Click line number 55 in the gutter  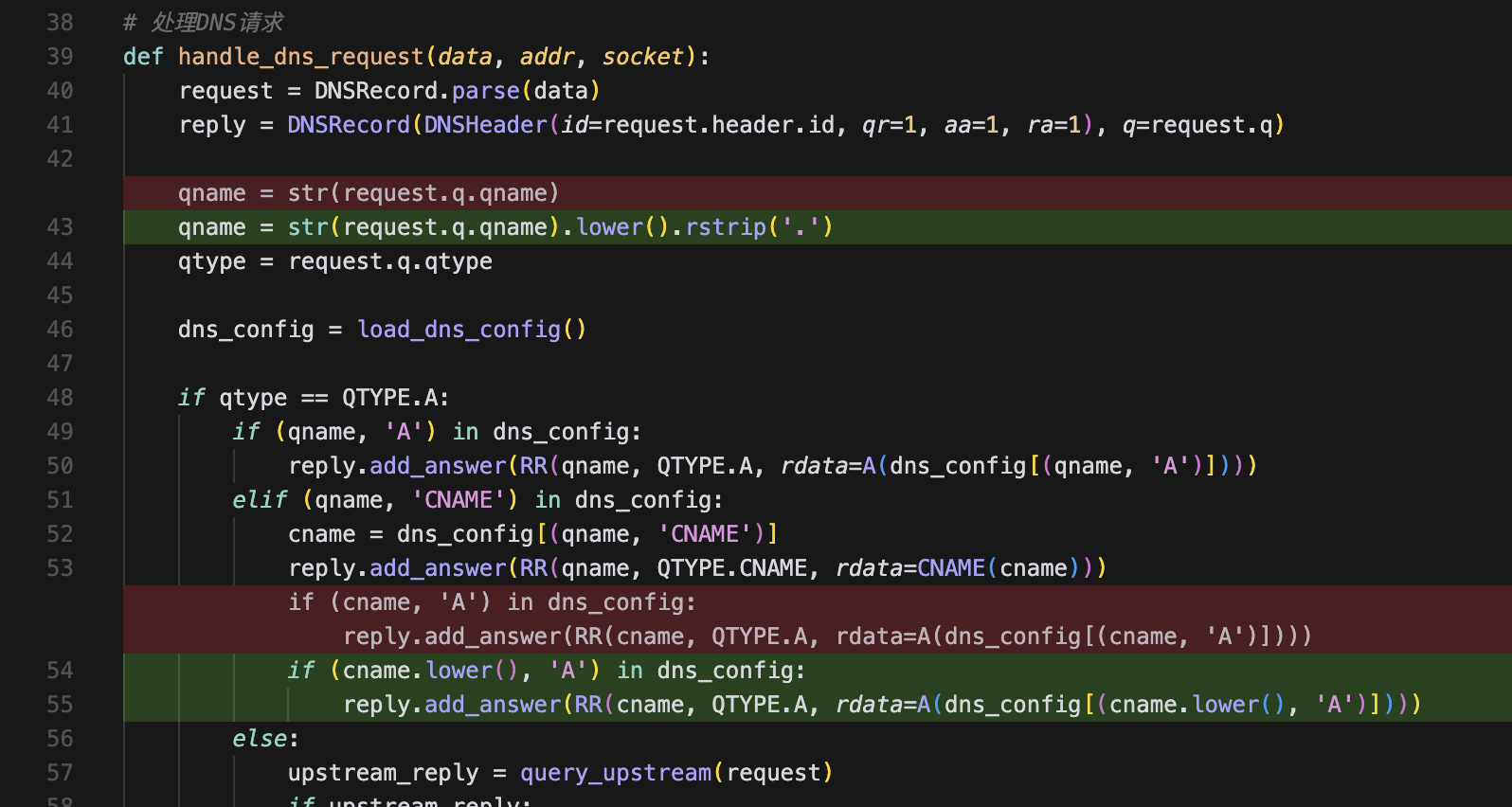60,705
